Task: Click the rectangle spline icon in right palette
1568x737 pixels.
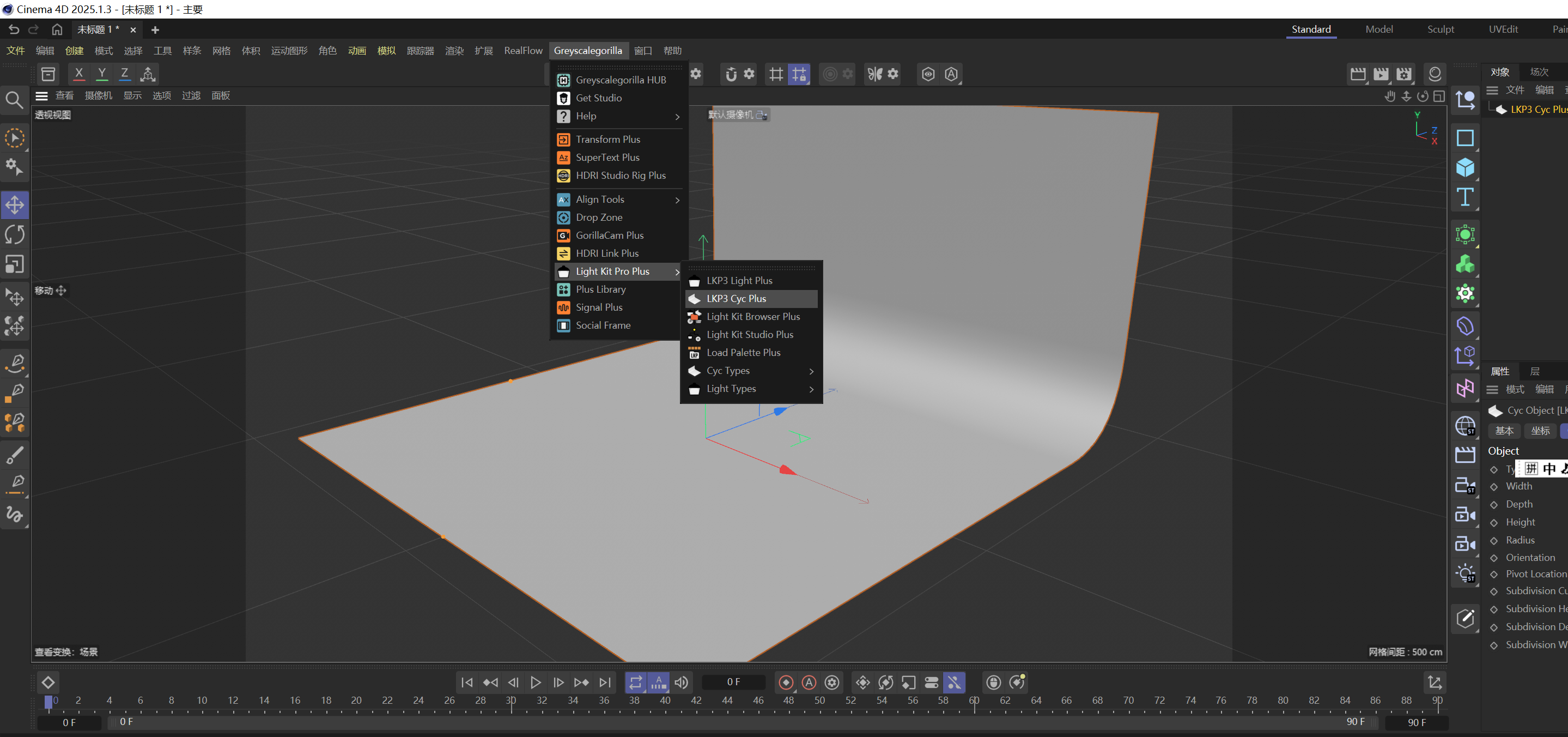Action: [1465, 138]
